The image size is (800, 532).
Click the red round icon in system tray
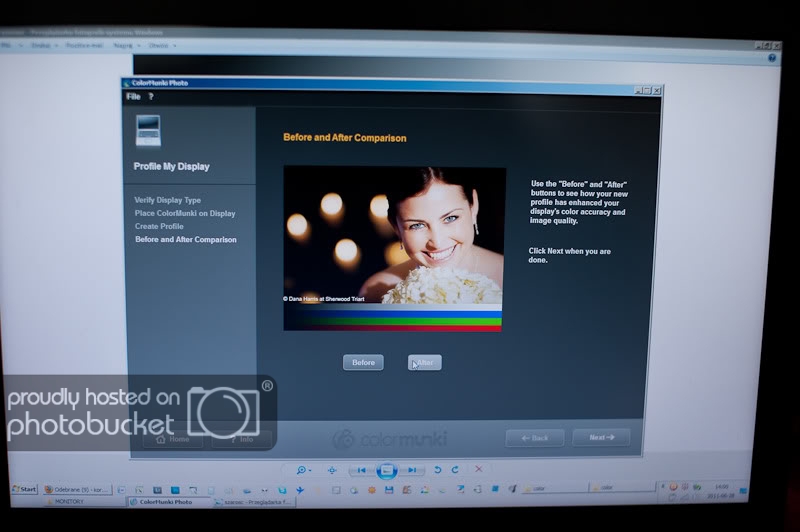(673, 487)
